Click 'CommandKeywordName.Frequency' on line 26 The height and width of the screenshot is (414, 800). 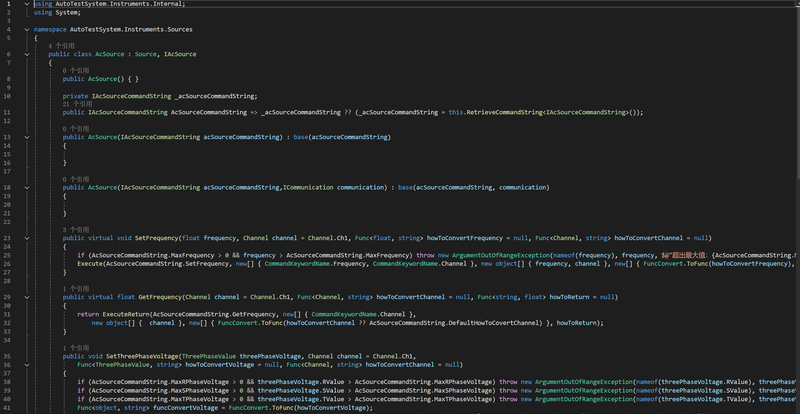[315, 263]
